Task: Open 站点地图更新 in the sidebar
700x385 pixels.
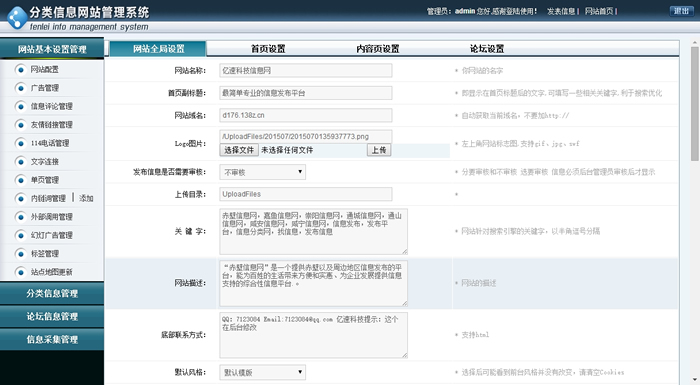Action: (x=51, y=272)
